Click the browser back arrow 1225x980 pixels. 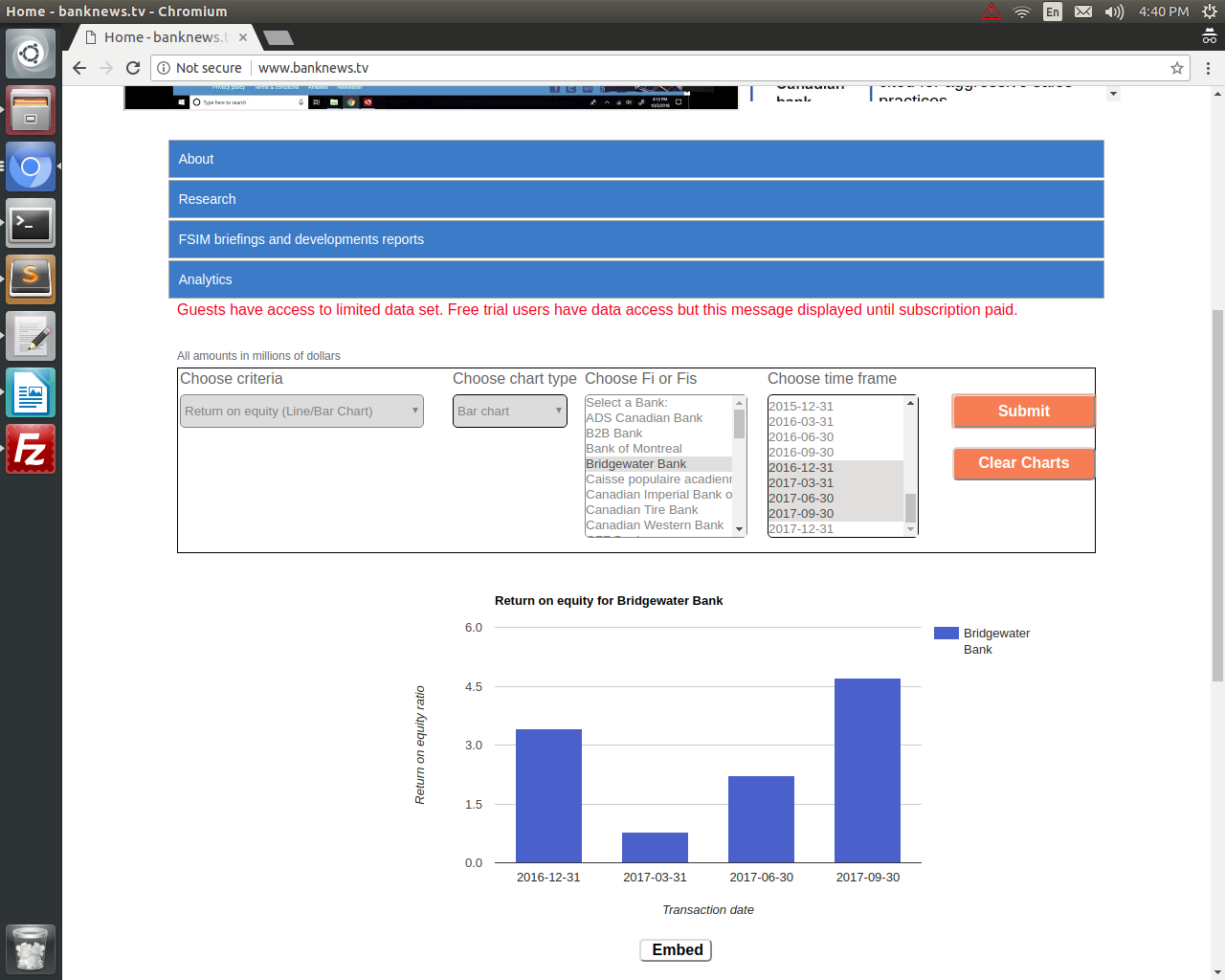coord(79,68)
